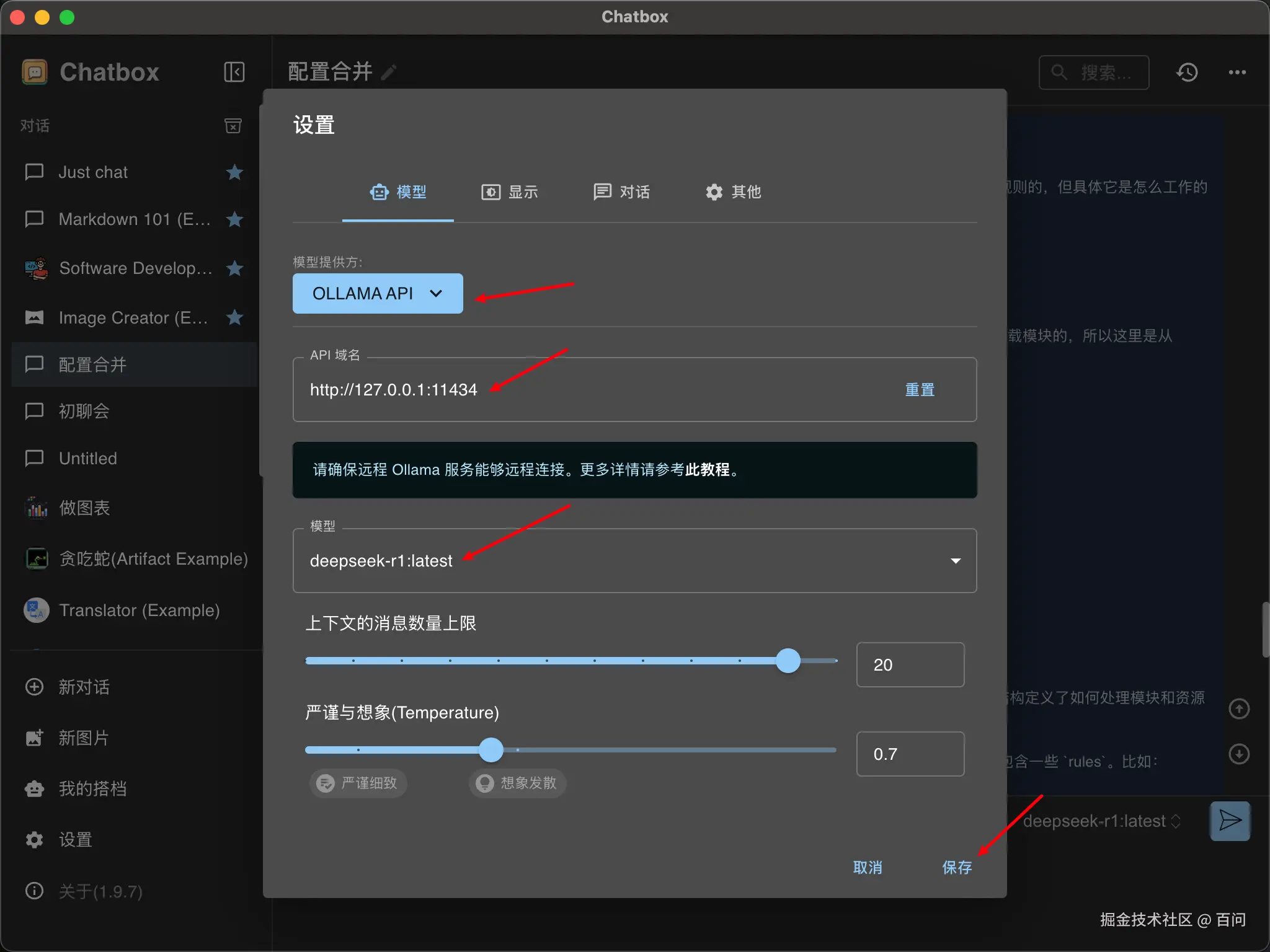Image resolution: width=1270 pixels, height=952 pixels.
Task: Click the 重置 reset link
Action: (919, 390)
